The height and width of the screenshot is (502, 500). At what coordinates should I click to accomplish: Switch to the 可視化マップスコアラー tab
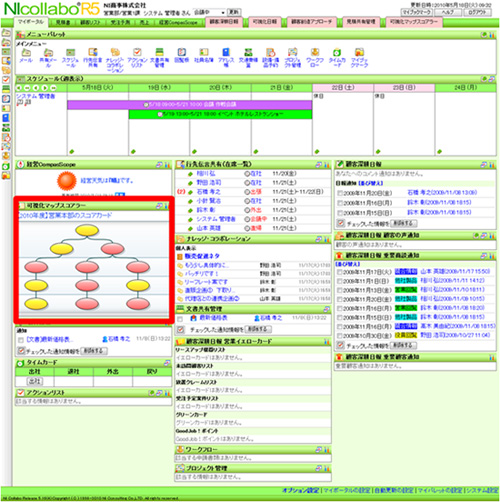tap(414, 22)
